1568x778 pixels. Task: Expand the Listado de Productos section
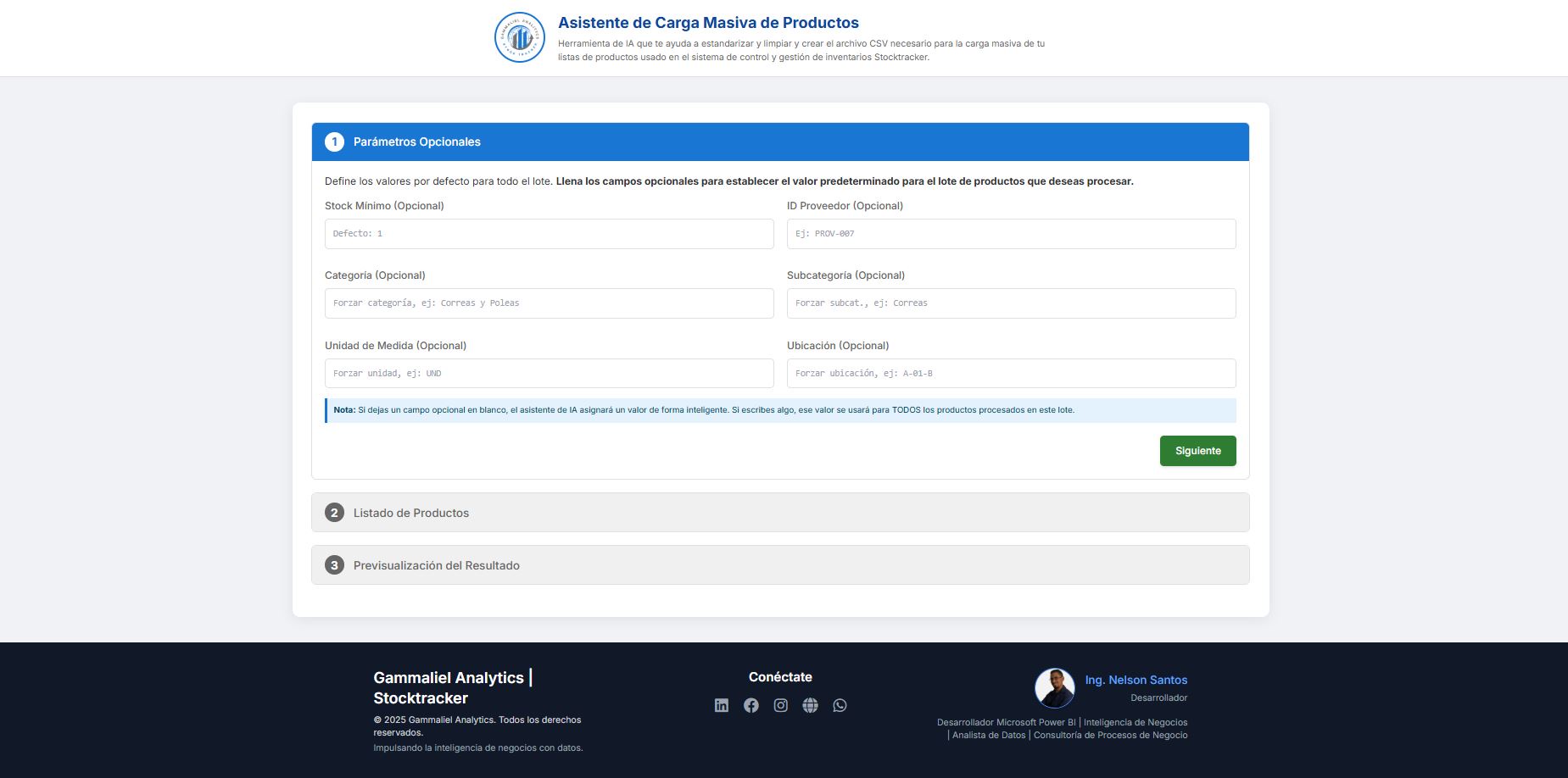(x=780, y=513)
